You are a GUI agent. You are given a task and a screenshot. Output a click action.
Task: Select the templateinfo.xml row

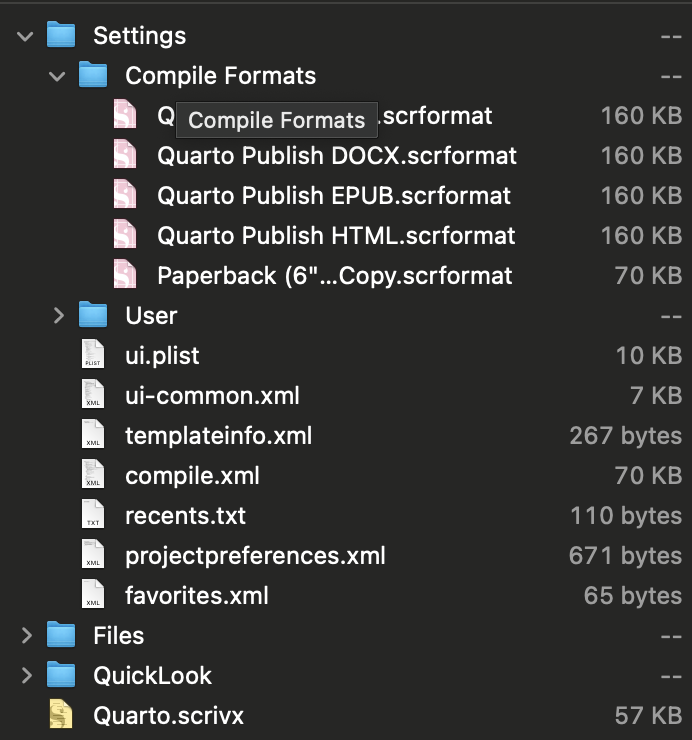coord(218,435)
